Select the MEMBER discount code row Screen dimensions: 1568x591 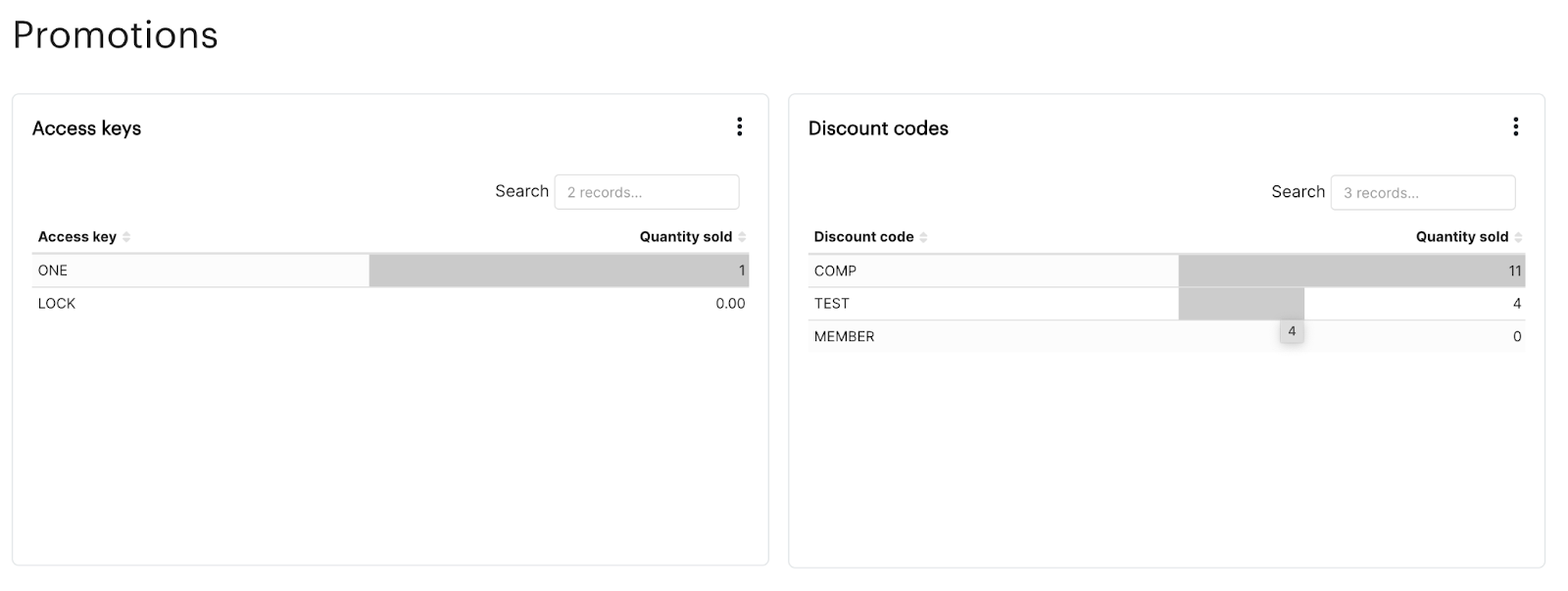click(x=1166, y=336)
